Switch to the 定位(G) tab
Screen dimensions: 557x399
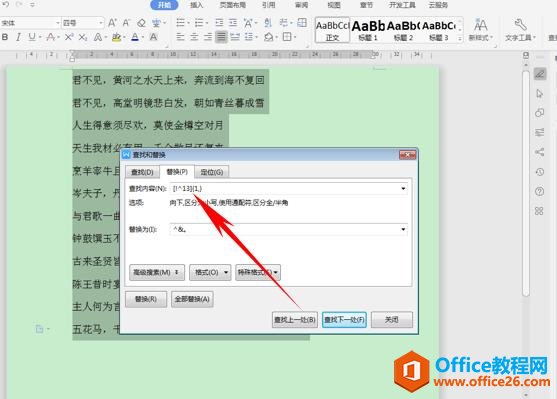coord(212,172)
